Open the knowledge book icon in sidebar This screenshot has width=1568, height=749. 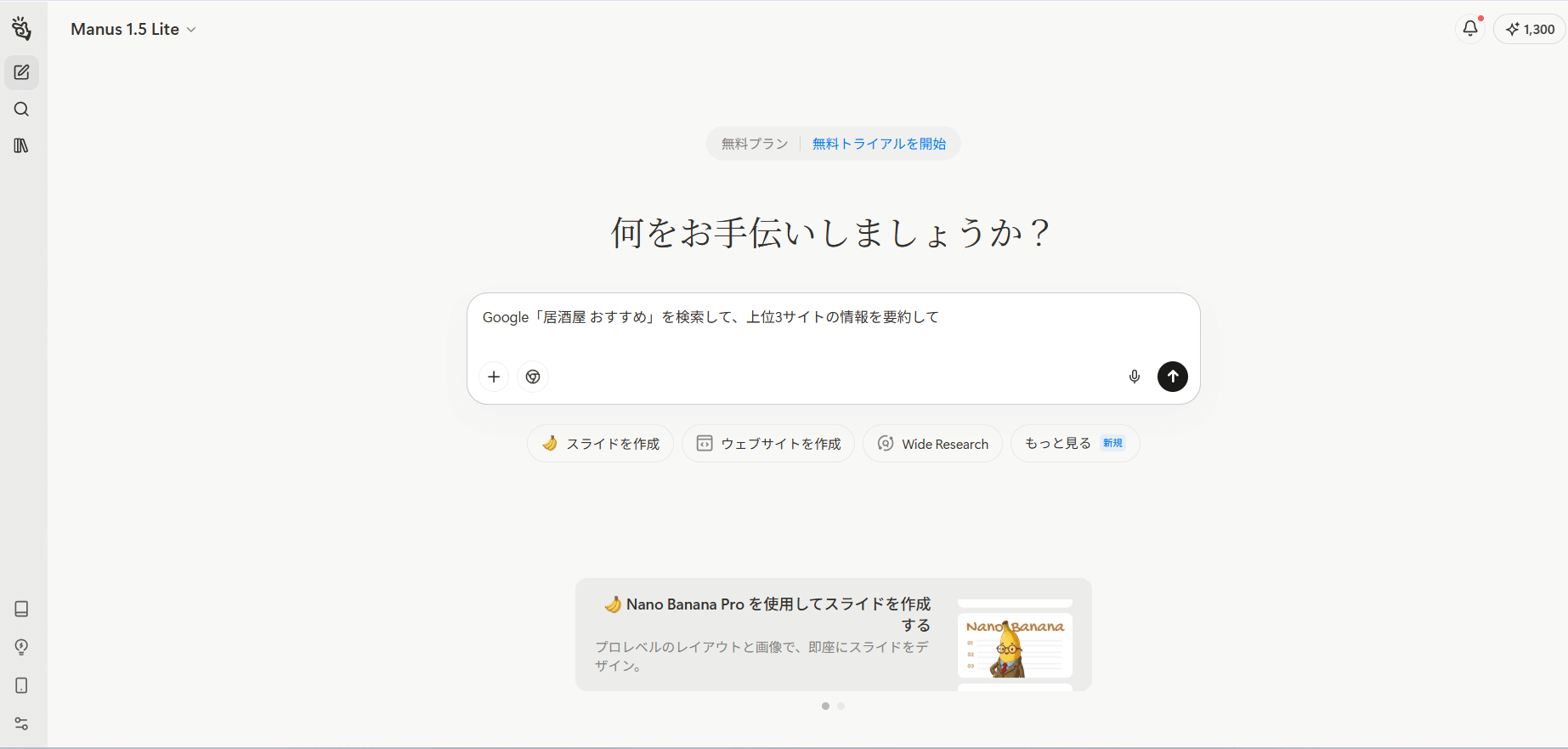(22, 609)
